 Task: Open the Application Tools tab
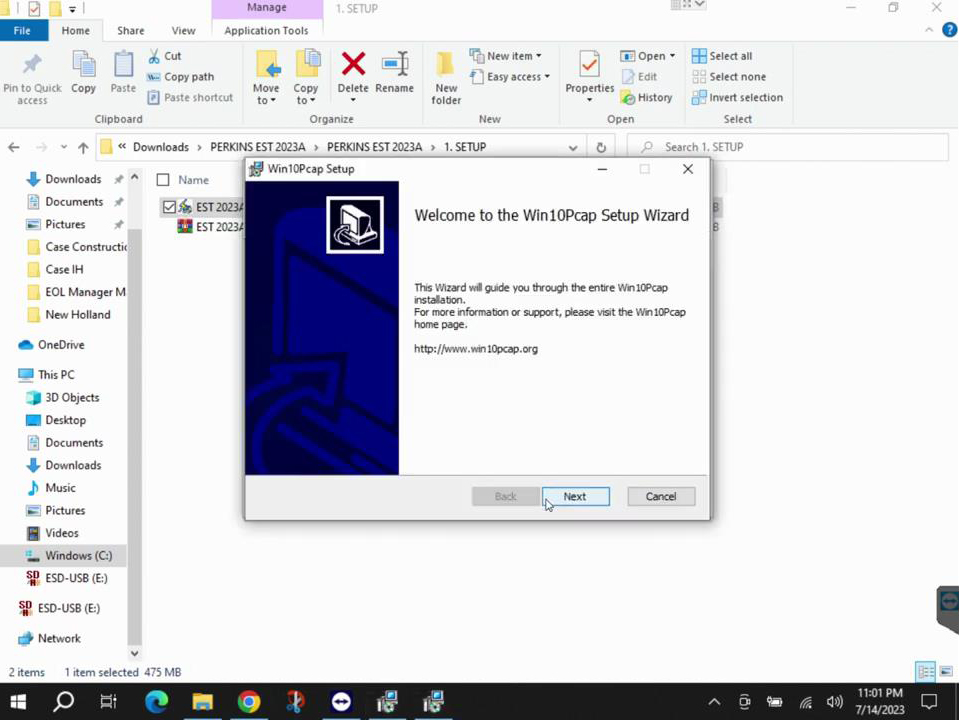click(267, 31)
